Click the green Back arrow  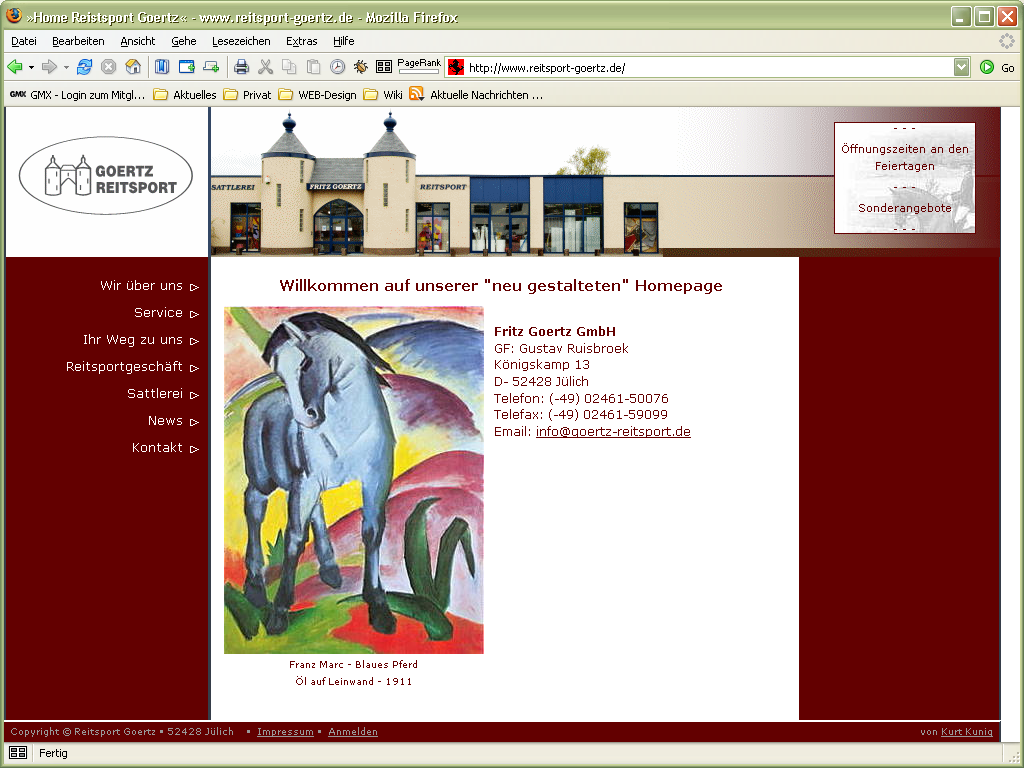14,67
